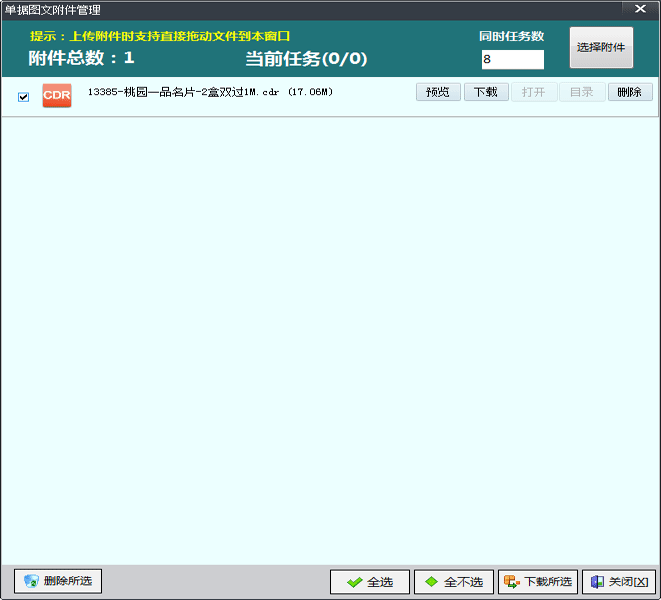Click the 目录 button in attachment row
This screenshot has height=600, width=661.
click(582, 92)
